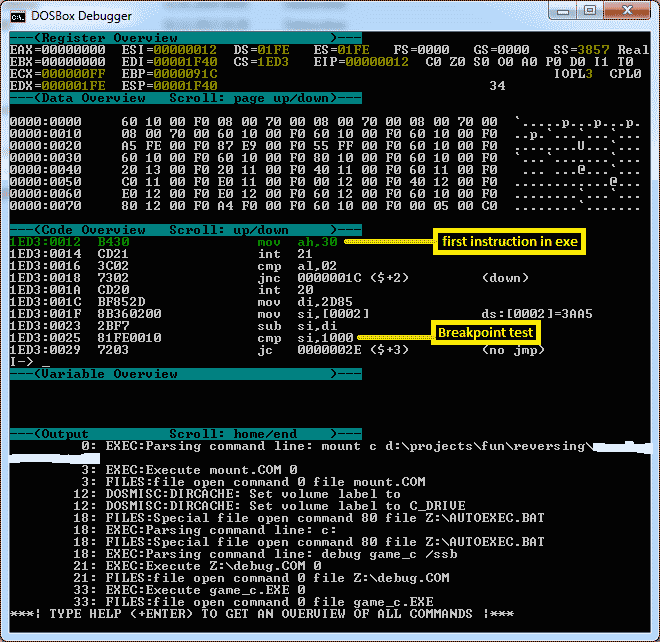Click output line 'Set volume label to C_DRIVE'
The height and width of the screenshot is (642, 660).
(286, 506)
